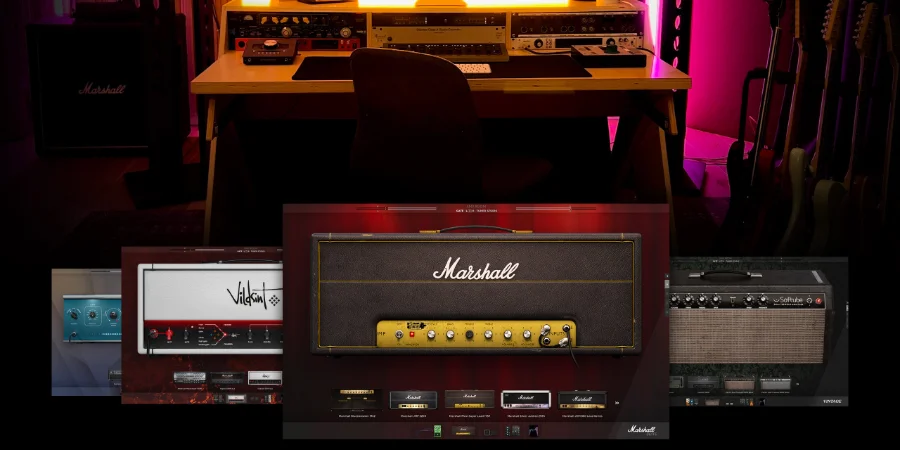Select the fifth Marshall amp thumbnail in the row
The width and height of the screenshot is (900, 450).
[x=583, y=399]
